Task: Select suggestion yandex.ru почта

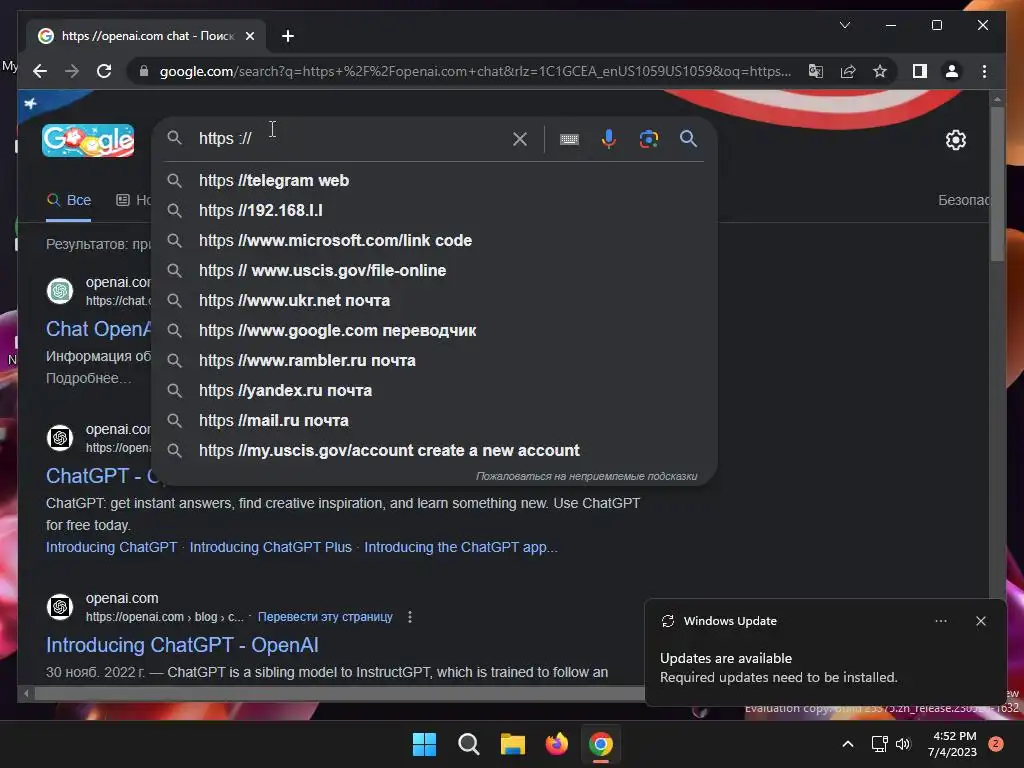Action: pyautogui.click(x=434, y=391)
